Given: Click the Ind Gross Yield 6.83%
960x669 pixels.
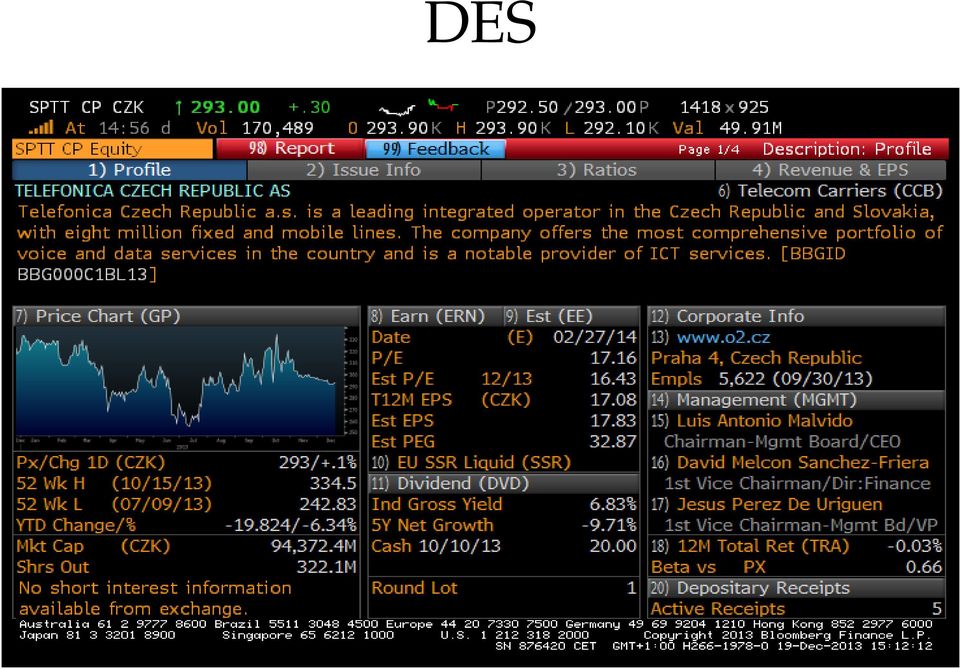Looking at the screenshot, I should [x=613, y=504].
